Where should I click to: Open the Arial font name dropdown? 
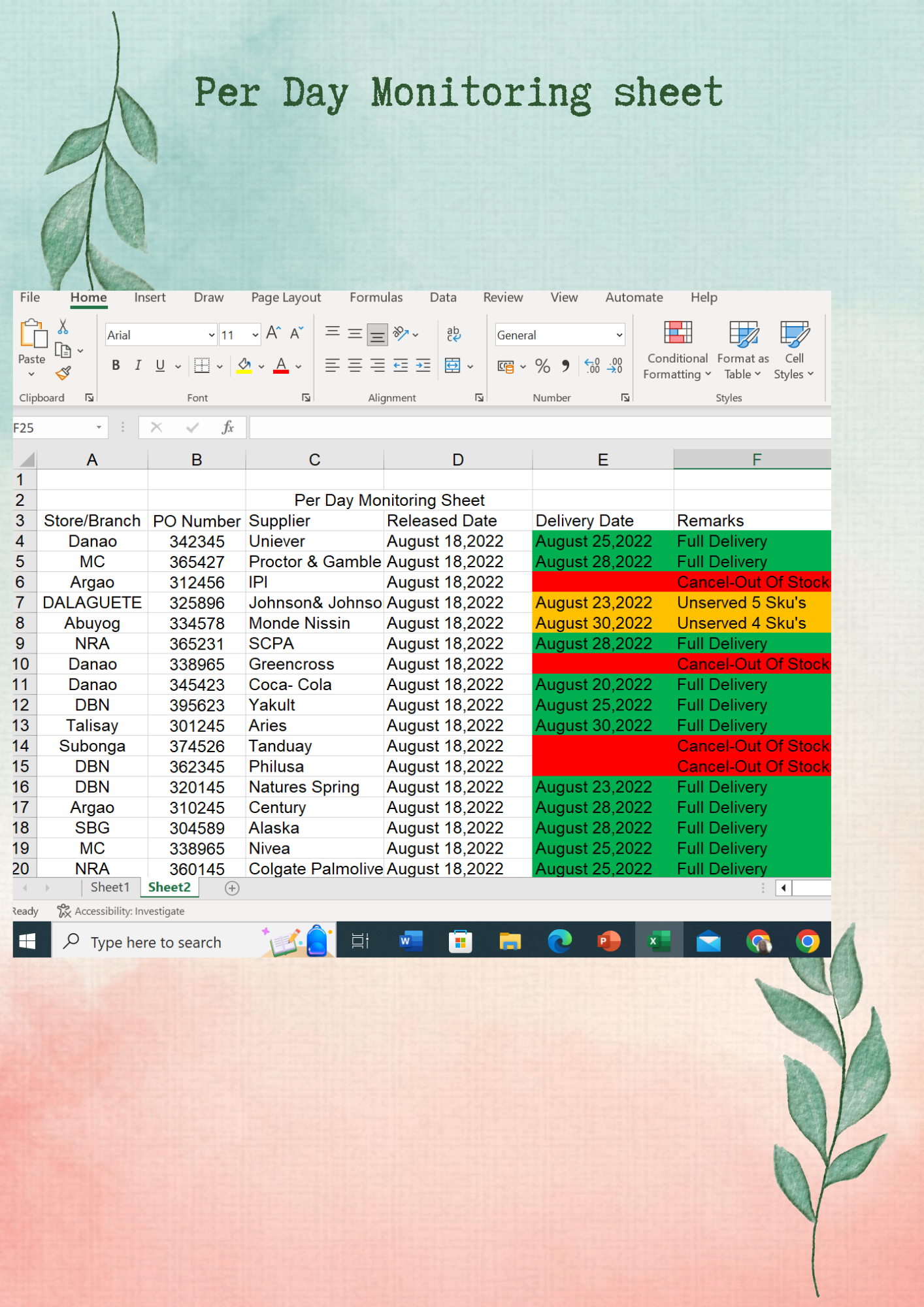pyautogui.click(x=212, y=335)
